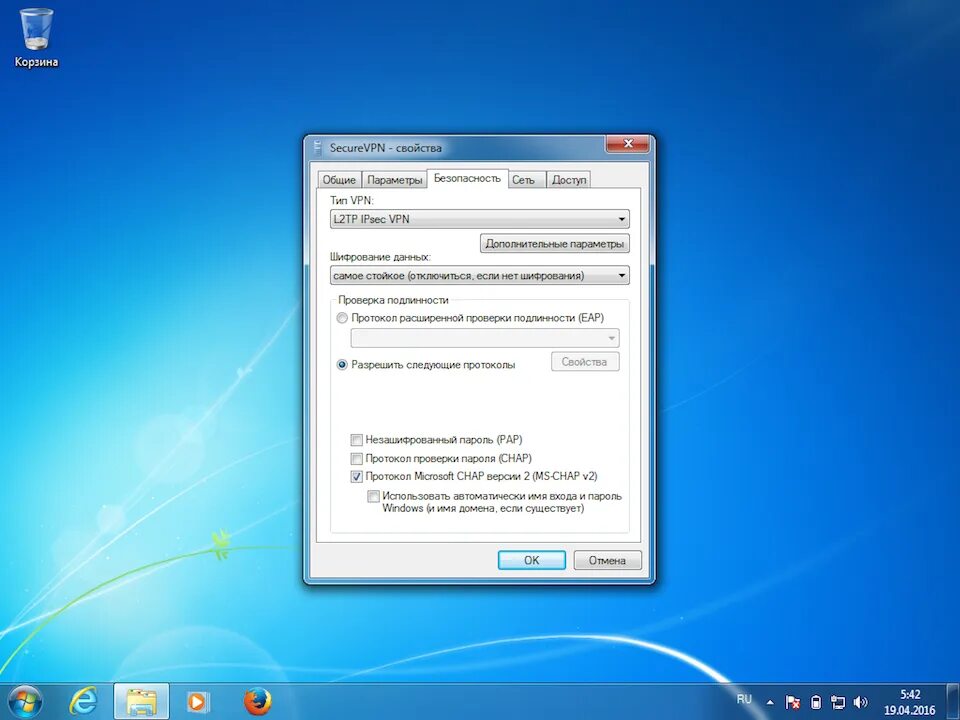Open the Recycle Bin (Корзина) desktop icon
The width and height of the screenshot is (960, 720).
click(x=36, y=38)
